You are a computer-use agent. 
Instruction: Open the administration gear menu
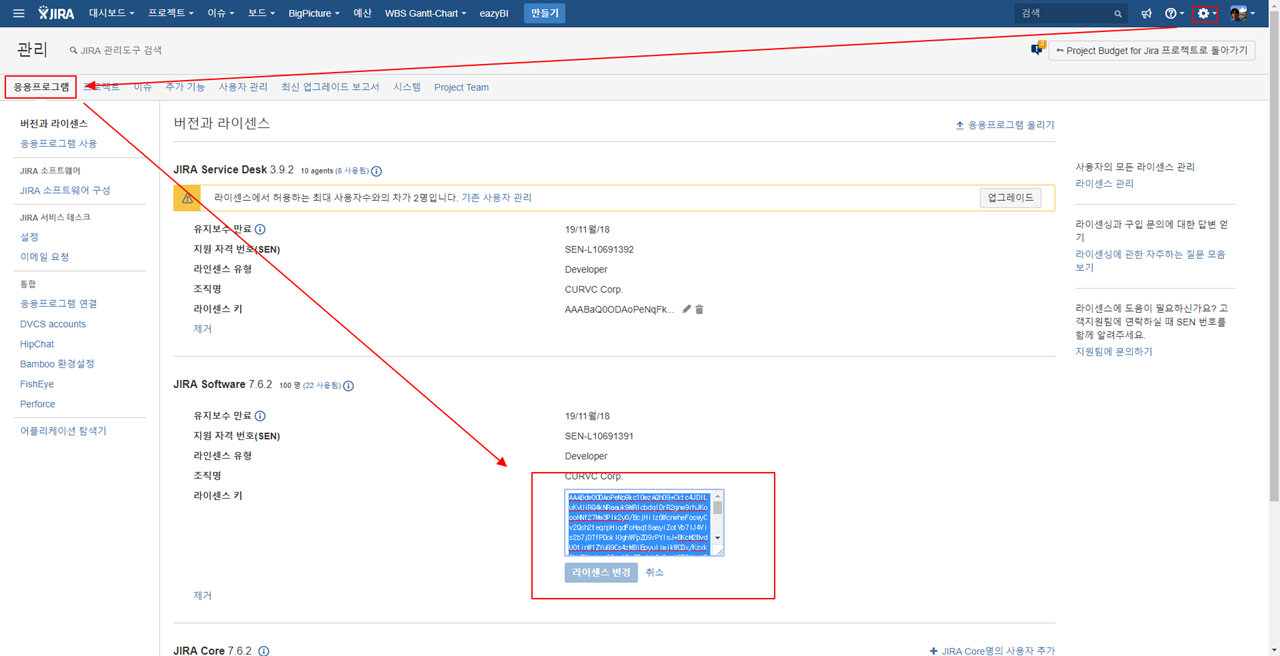pos(1206,14)
